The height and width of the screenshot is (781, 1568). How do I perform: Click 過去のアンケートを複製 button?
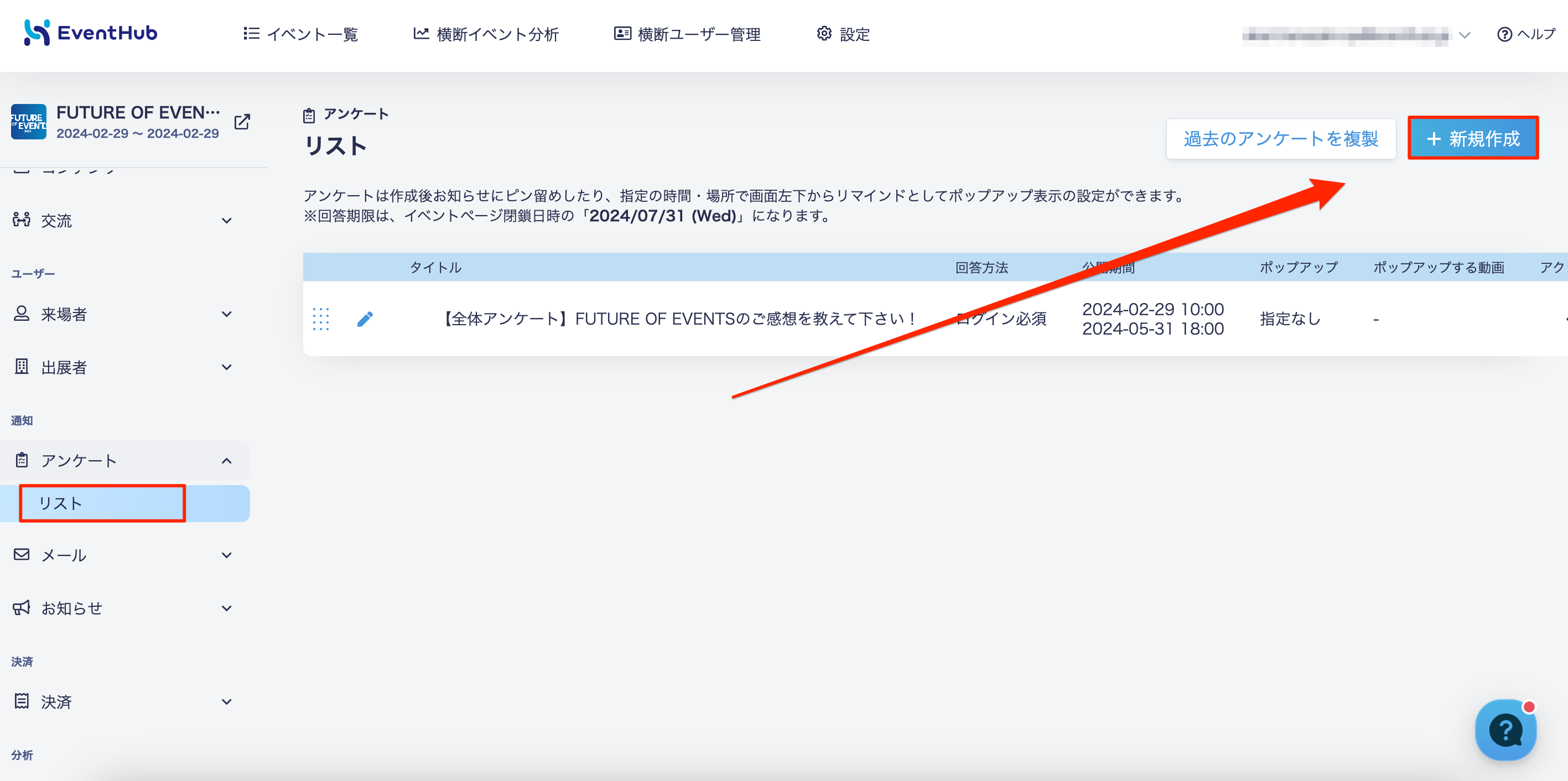pos(1281,139)
